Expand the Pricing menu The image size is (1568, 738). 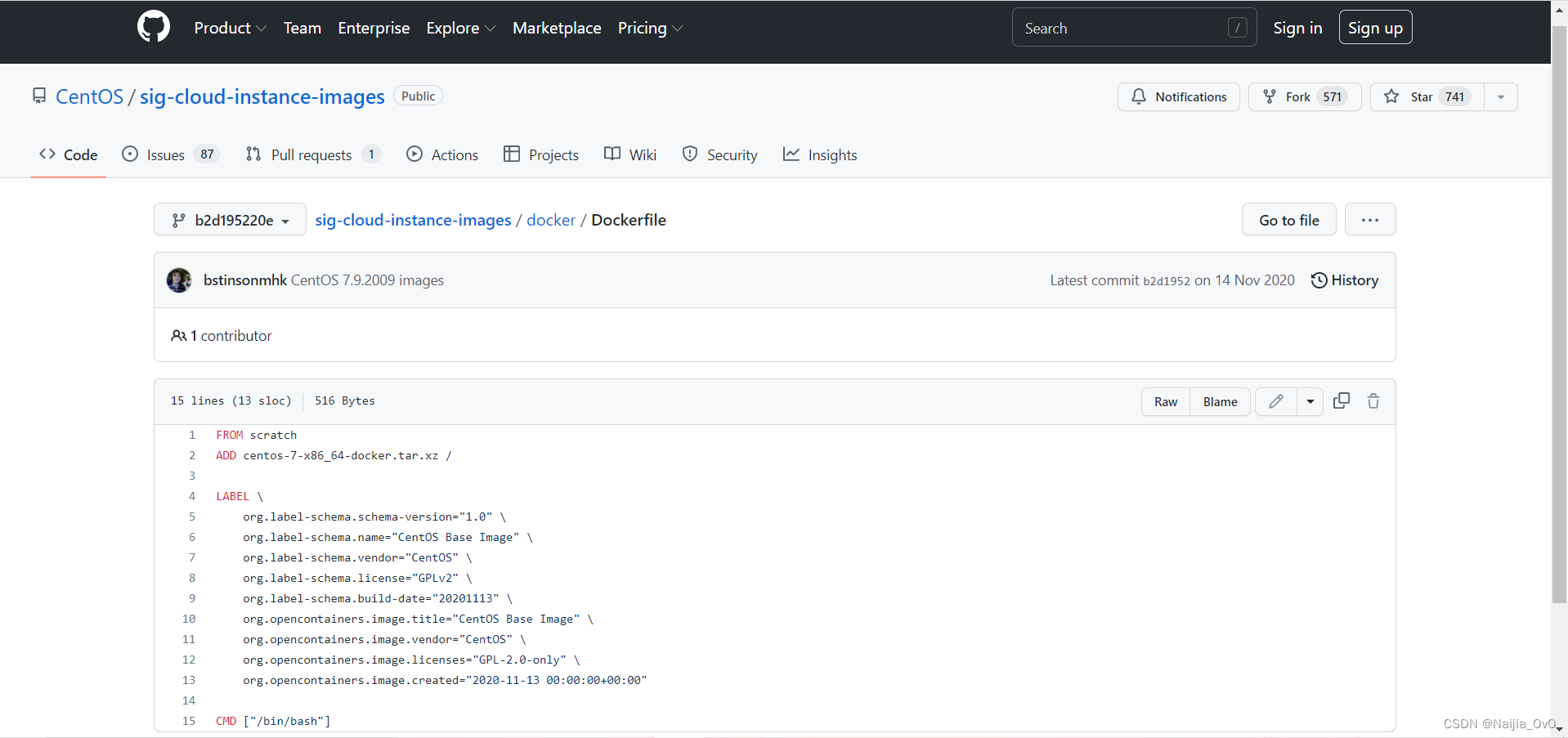click(650, 28)
